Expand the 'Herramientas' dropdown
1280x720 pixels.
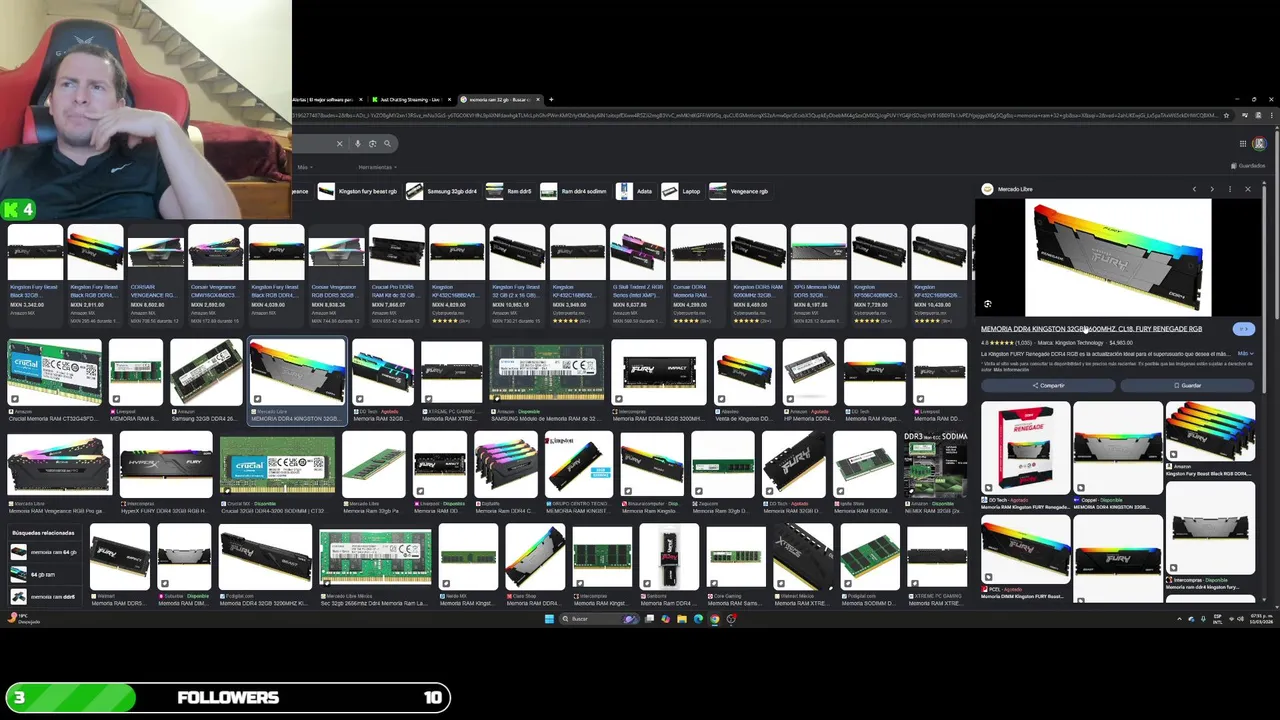377,167
